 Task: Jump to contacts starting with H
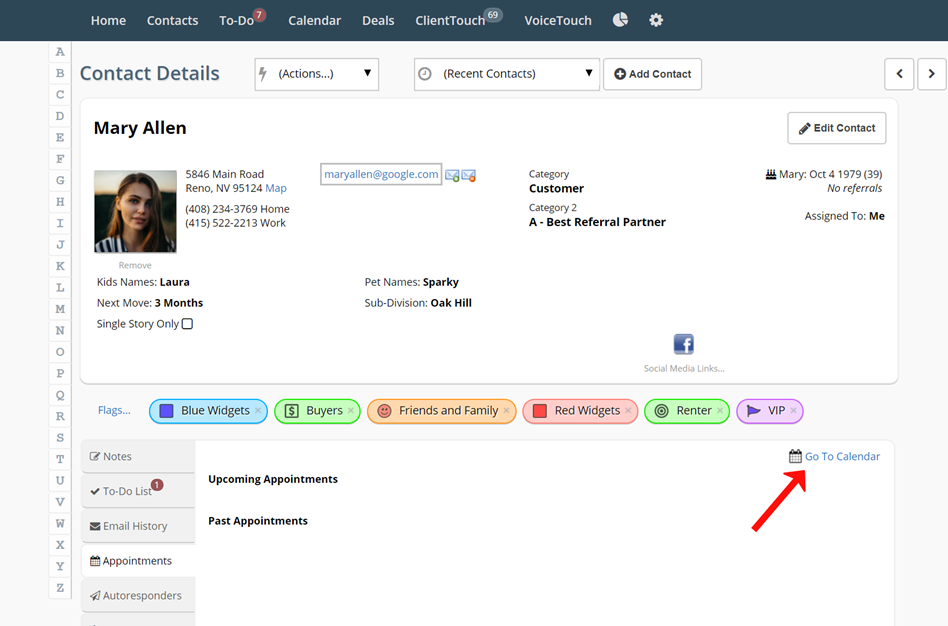tap(60, 202)
